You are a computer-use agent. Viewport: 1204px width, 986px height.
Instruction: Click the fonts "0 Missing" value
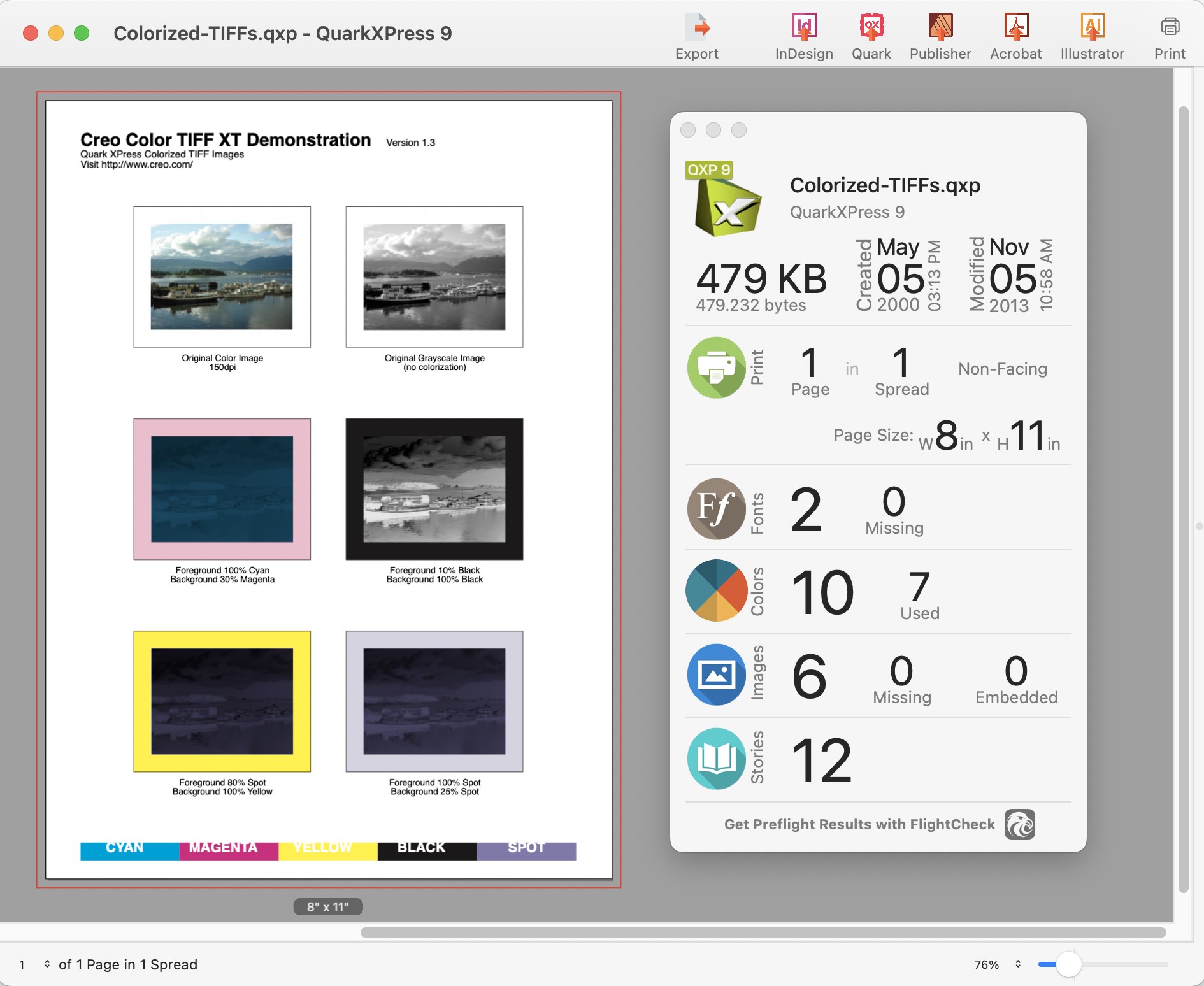tap(894, 510)
